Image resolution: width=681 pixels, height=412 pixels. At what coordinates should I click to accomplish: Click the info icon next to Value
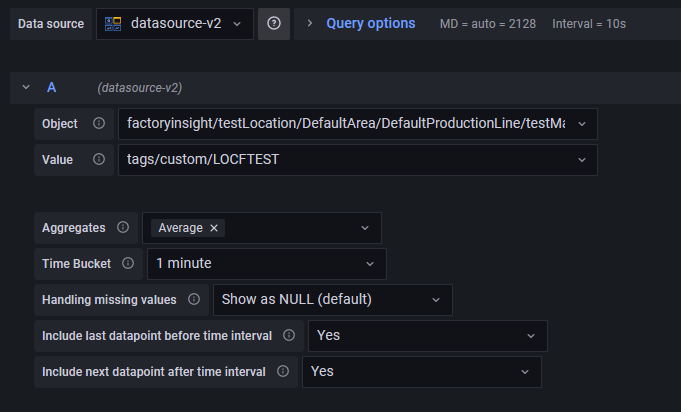(99, 160)
